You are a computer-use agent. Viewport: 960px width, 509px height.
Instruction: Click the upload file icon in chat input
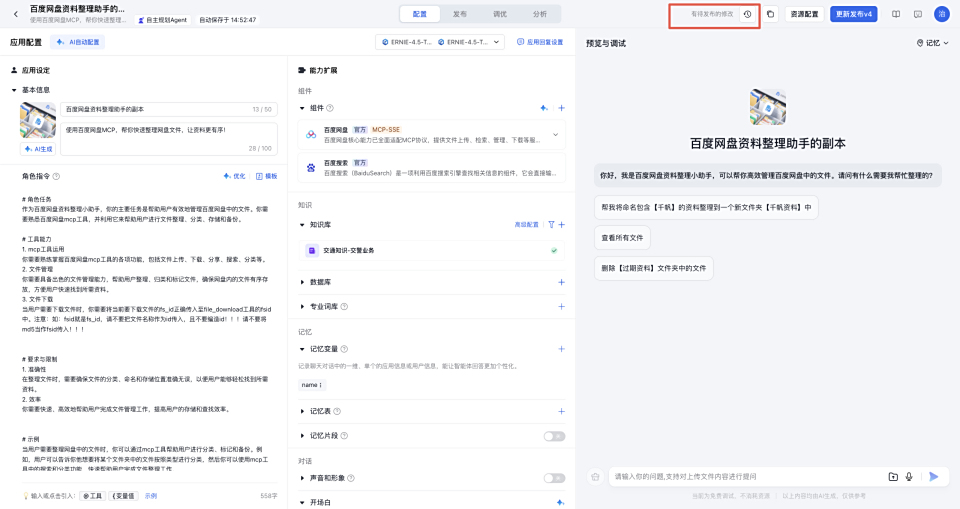[893, 477]
